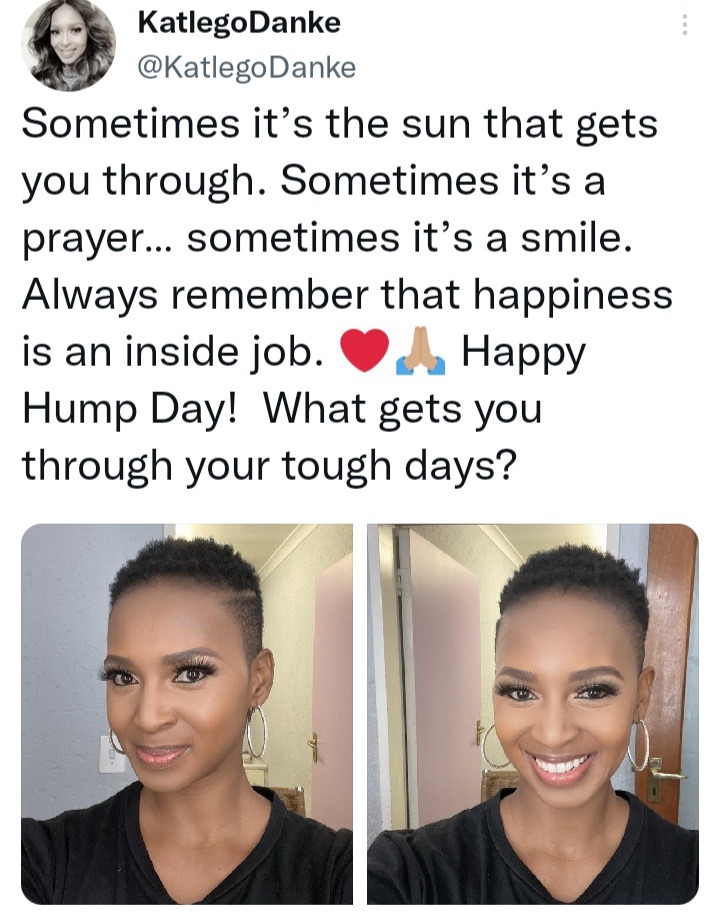This screenshot has height=921, width=720.
Task: Tap the hoop earring in the left photo
Action: point(256,731)
